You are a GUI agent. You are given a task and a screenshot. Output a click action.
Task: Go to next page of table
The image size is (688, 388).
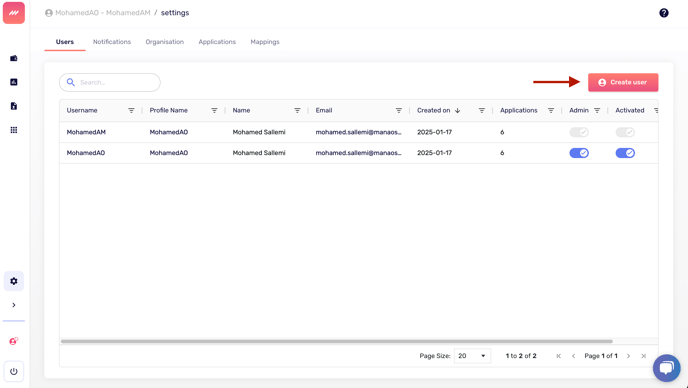[x=628, y=356]
